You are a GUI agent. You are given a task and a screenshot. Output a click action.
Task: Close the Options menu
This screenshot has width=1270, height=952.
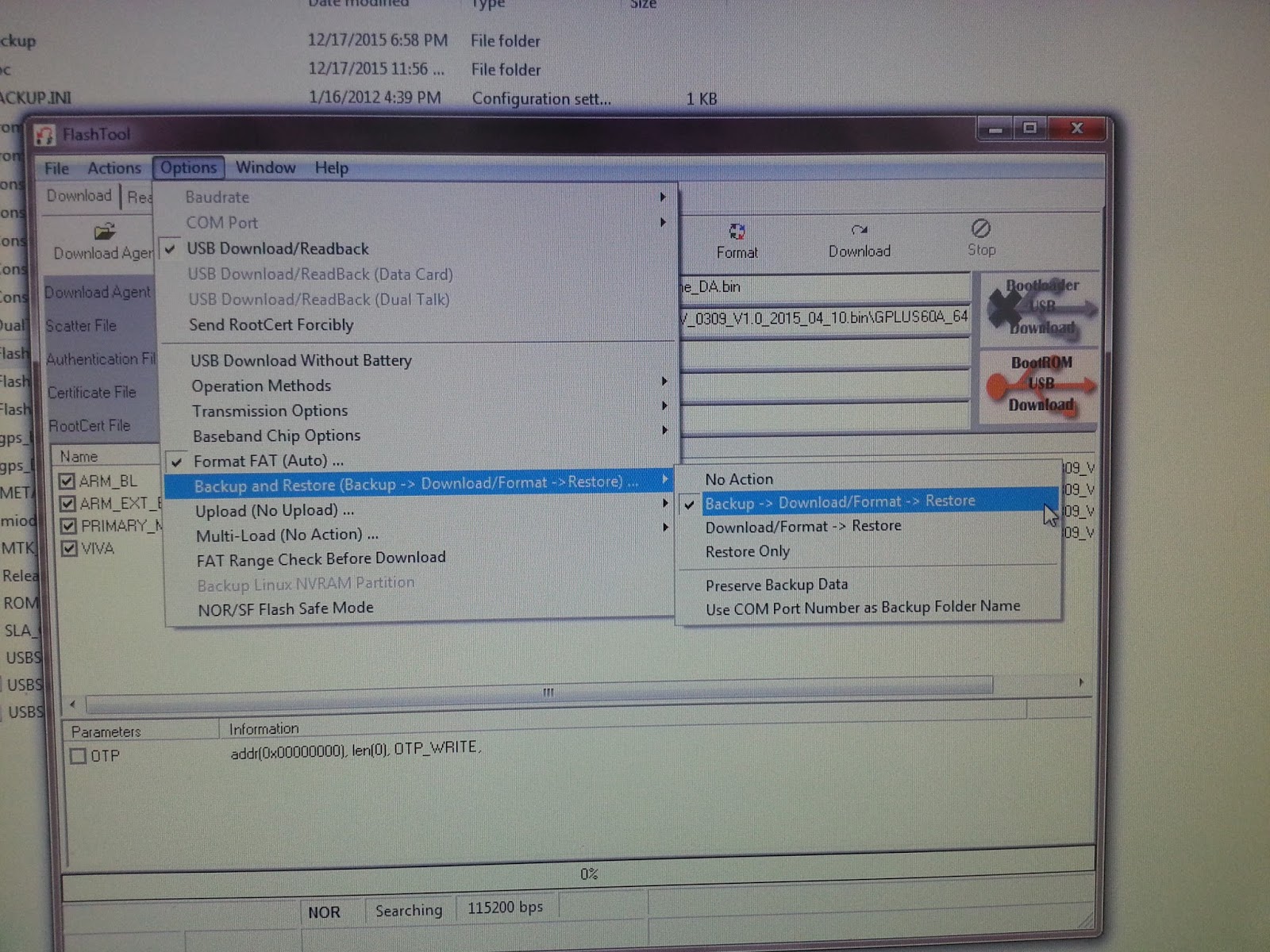point(188,167)
